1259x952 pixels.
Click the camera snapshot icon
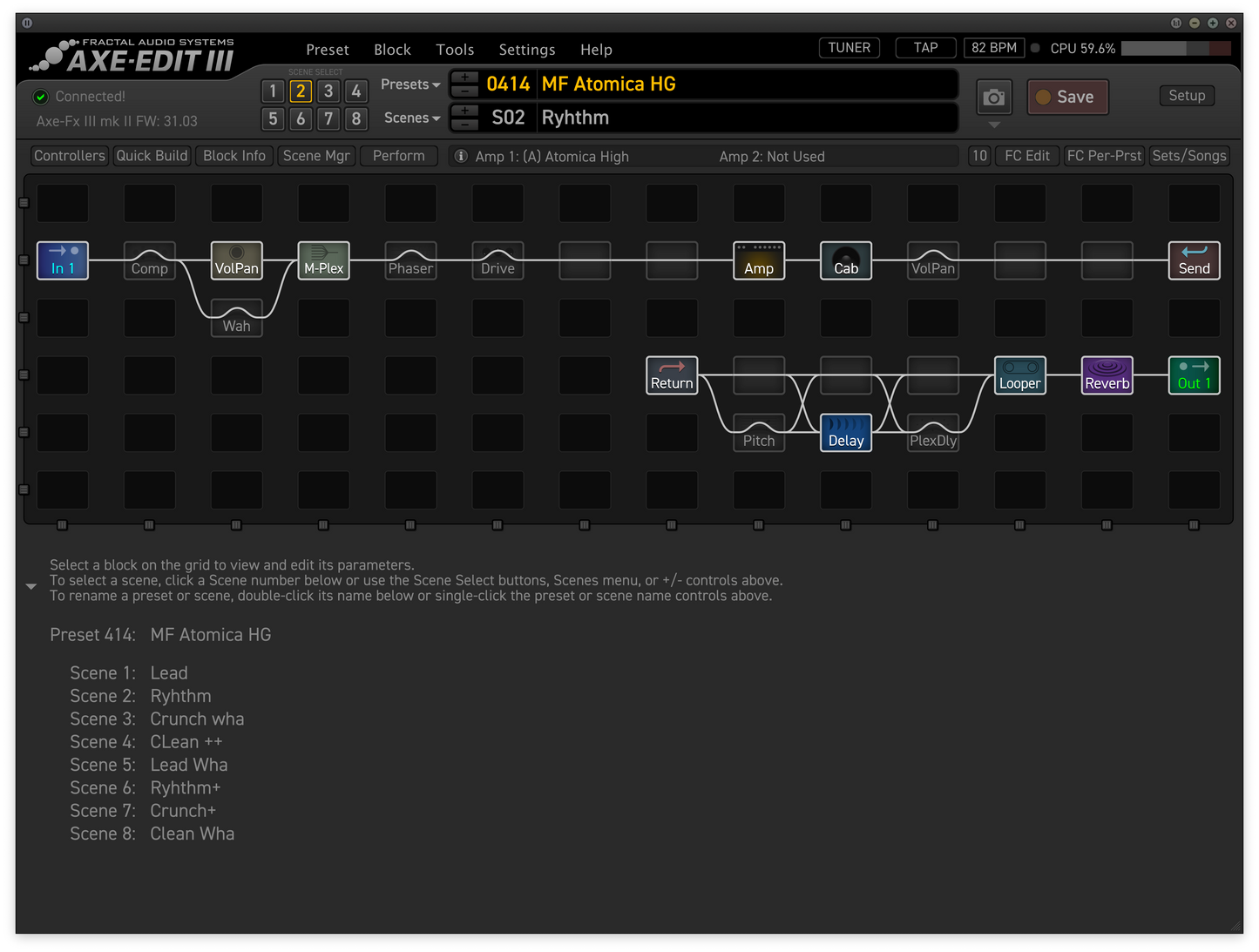pyautogui.click(x=993, y=98)
